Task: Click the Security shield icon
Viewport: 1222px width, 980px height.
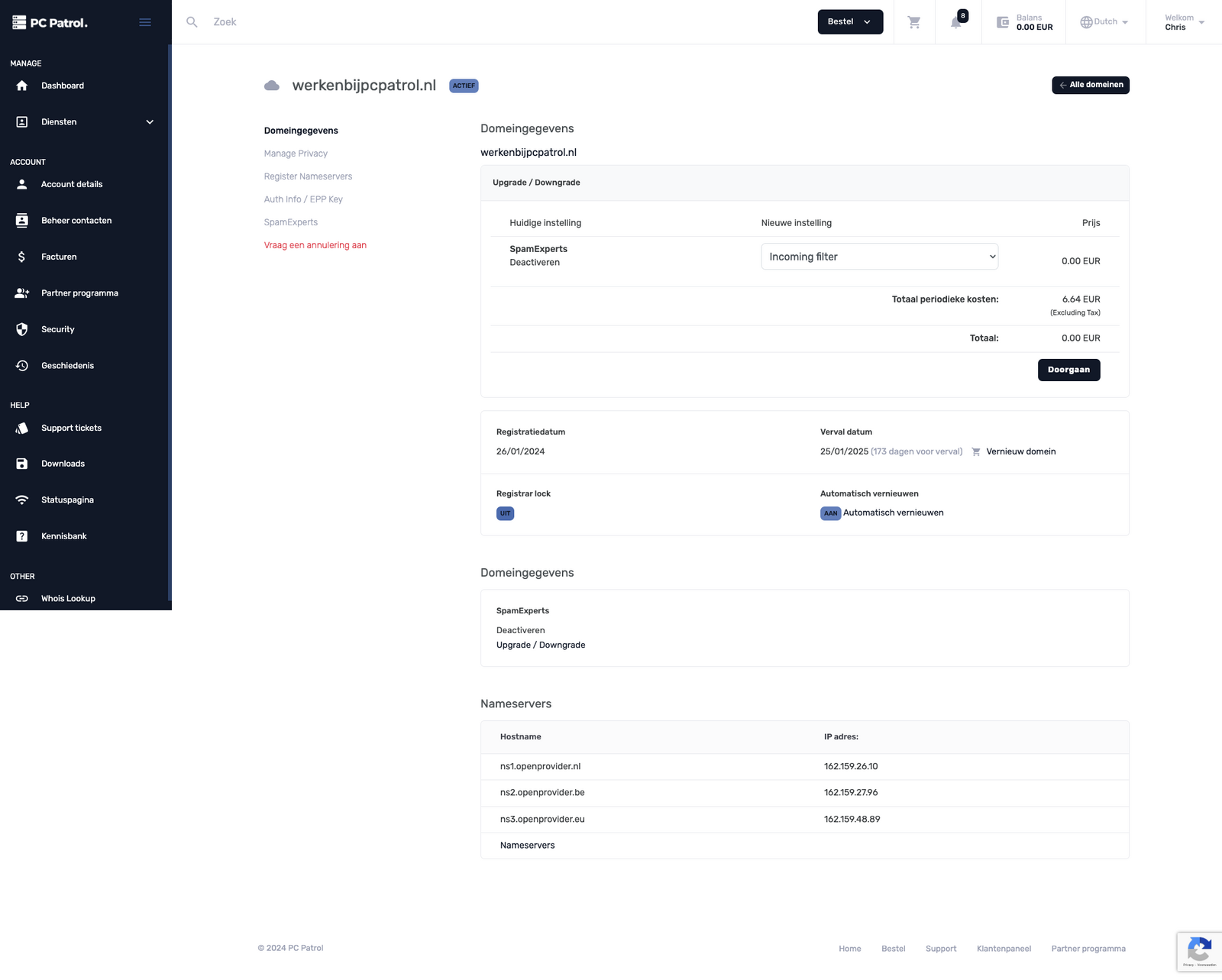Action: click(x=22, y=329)
